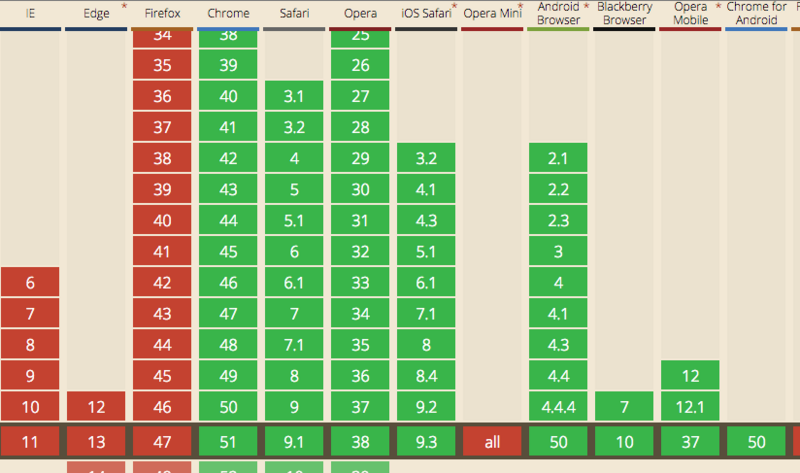
Task: Select the Chrome column header
Action: pos(228,13)
